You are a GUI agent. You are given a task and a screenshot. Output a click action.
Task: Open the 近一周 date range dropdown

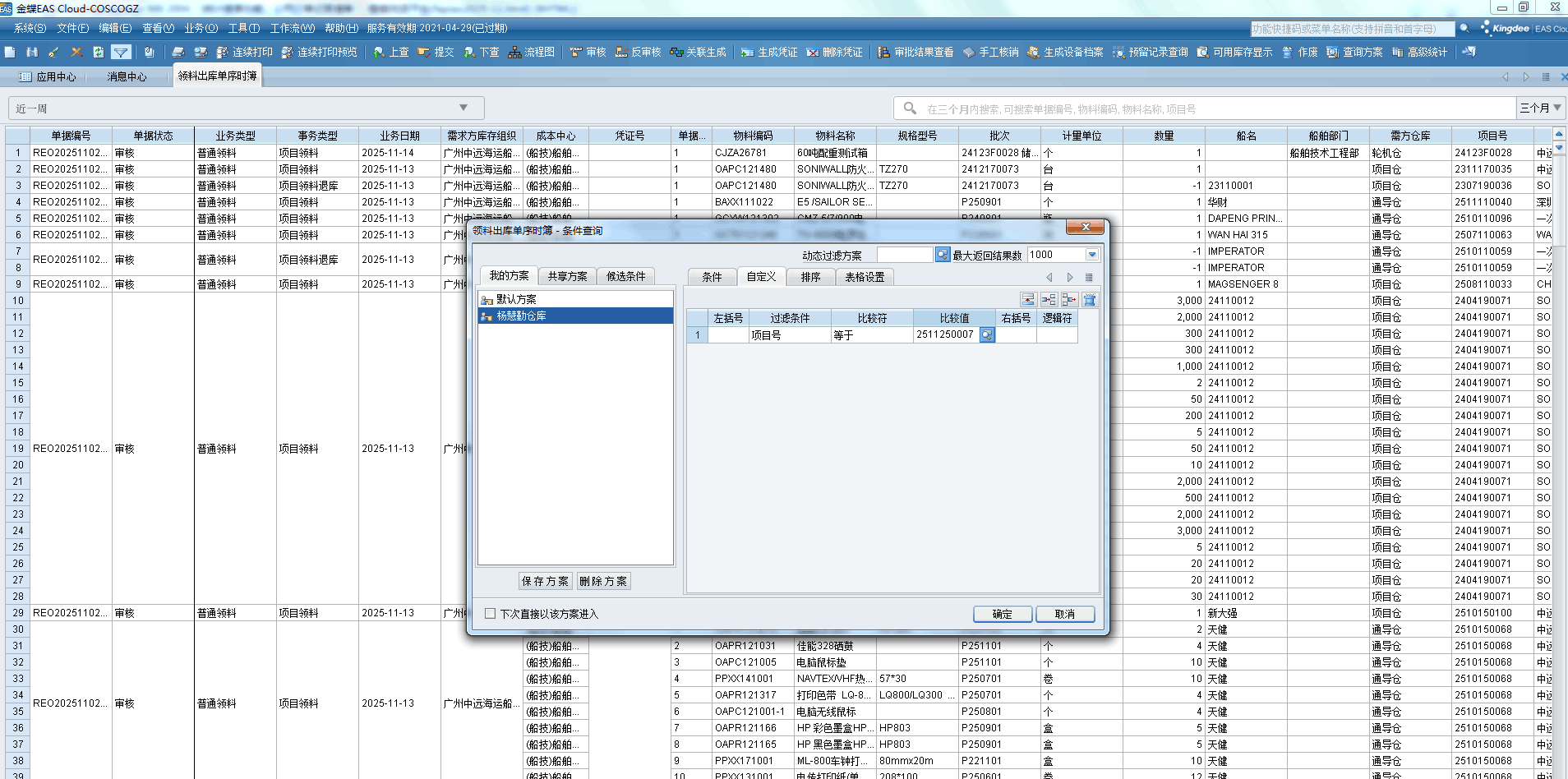[x=463, y=108]
